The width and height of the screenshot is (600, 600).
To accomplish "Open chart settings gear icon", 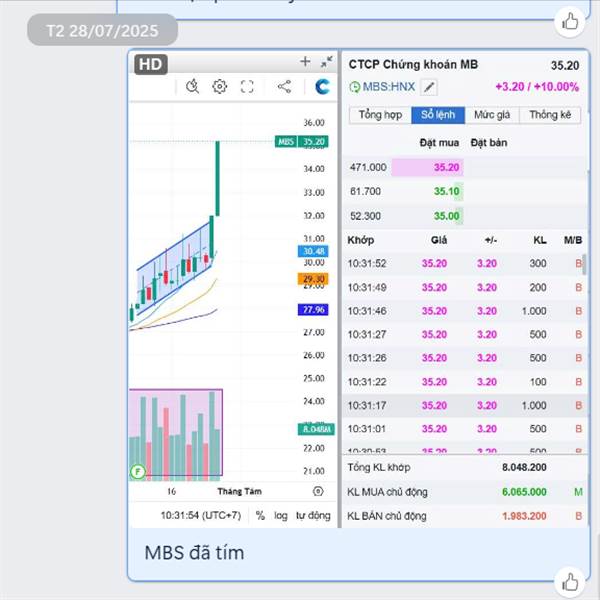I will click(x=220, y=86).
